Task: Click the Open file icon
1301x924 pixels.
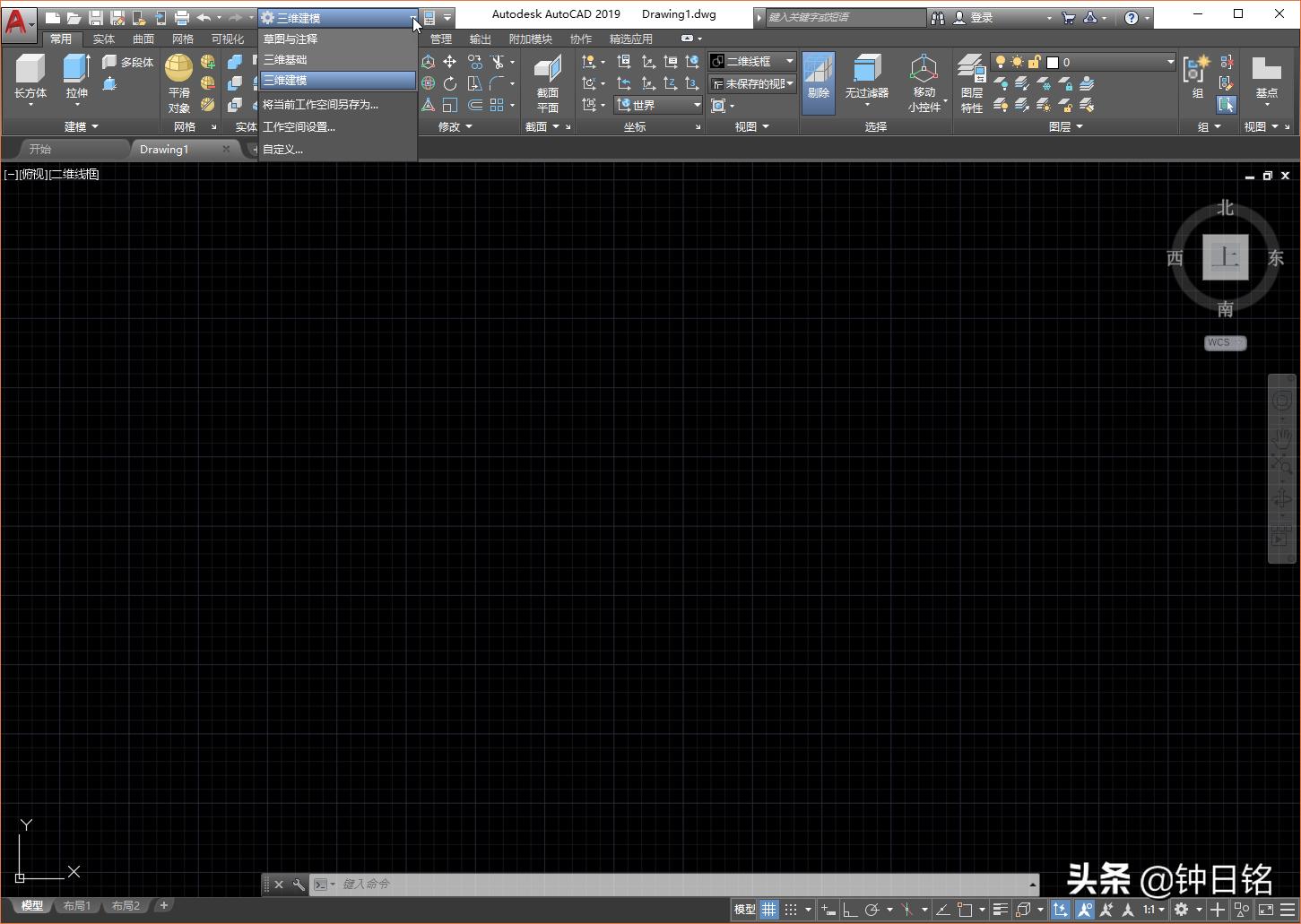Action: point(74,17)
